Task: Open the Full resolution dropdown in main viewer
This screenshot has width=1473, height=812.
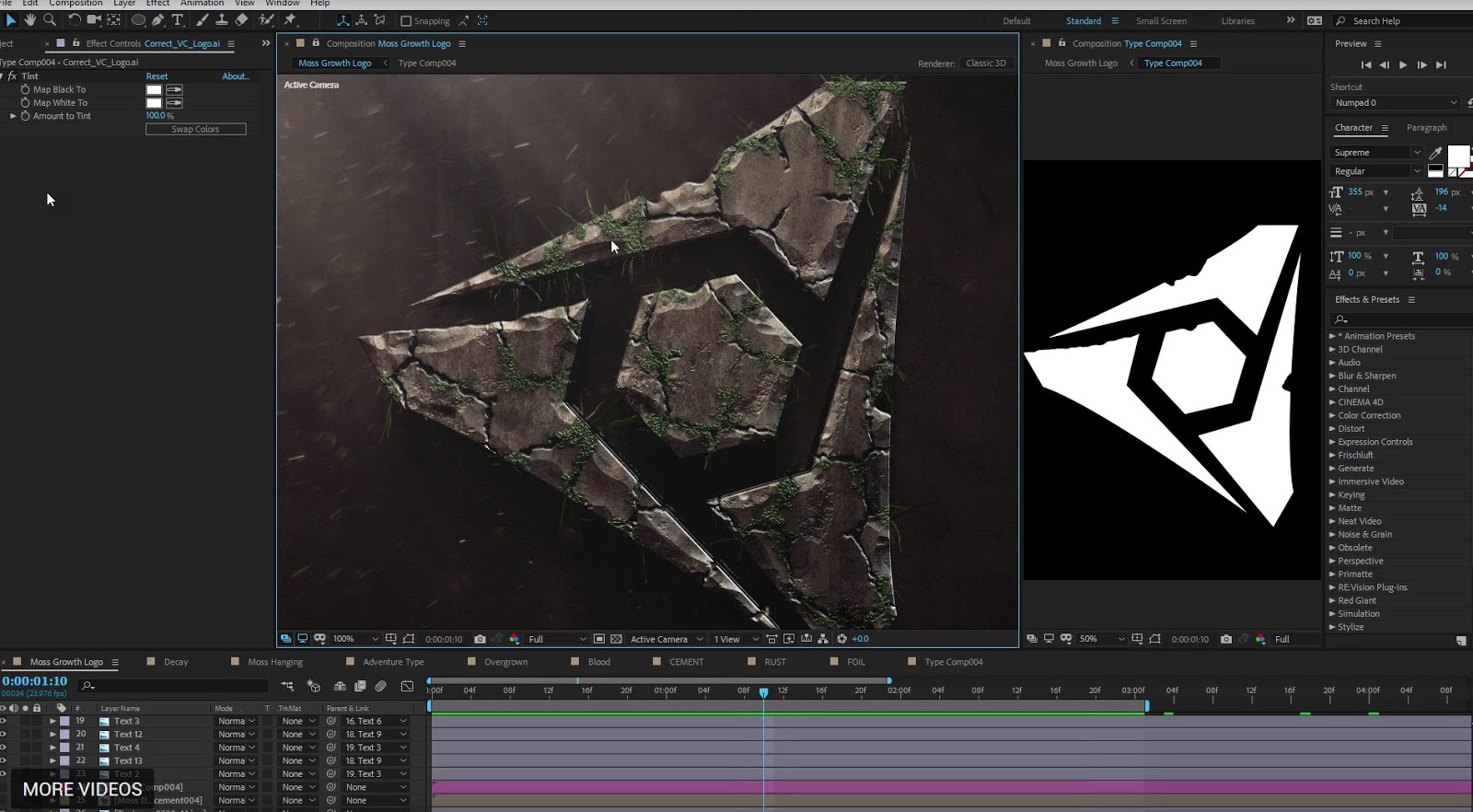Action: pos(557,639)
